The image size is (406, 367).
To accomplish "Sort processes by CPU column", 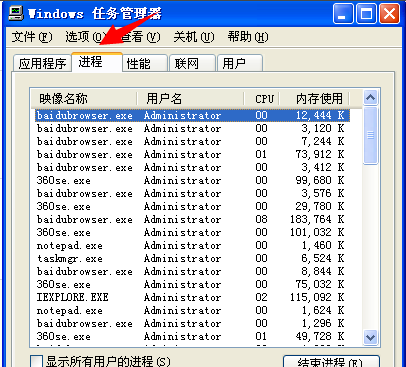I will pyautogui.click(x=262, y=99).
